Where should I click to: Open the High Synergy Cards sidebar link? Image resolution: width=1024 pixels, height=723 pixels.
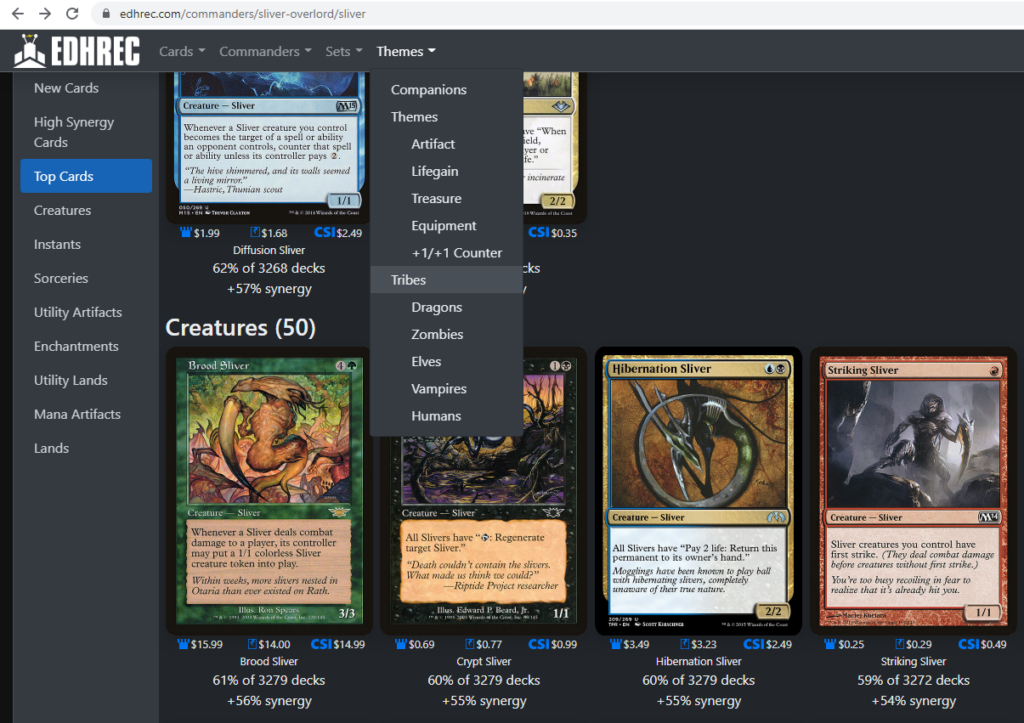74,132
